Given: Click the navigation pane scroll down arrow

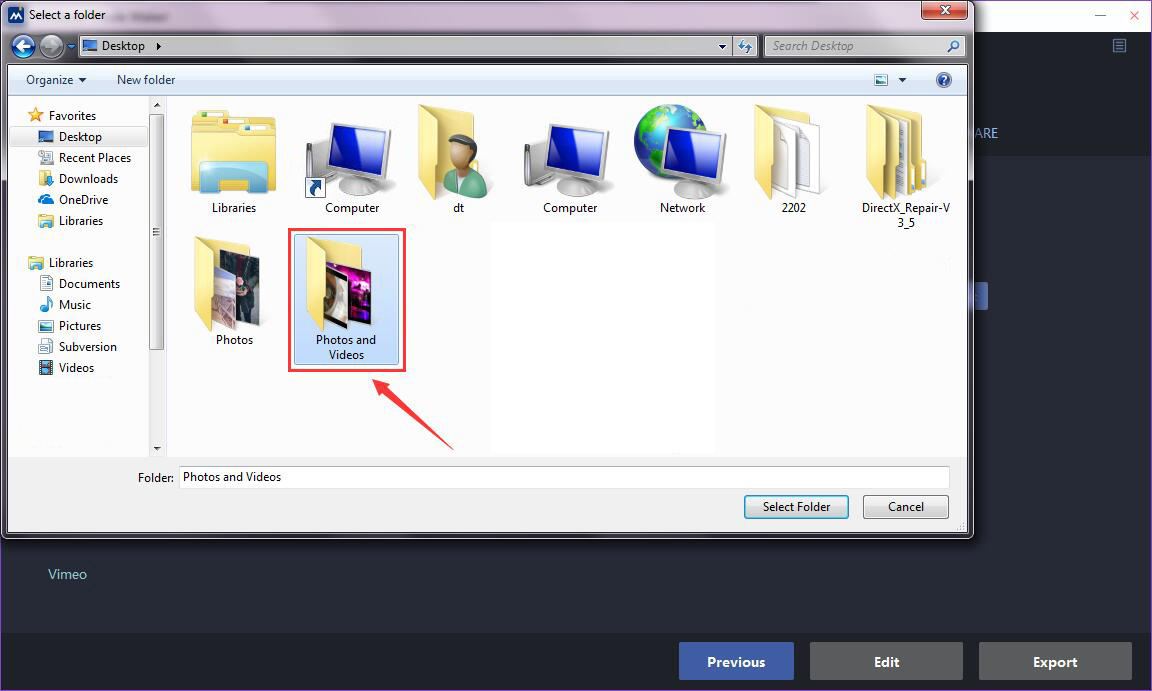Looking at the screenshot, I should point(156,448).
